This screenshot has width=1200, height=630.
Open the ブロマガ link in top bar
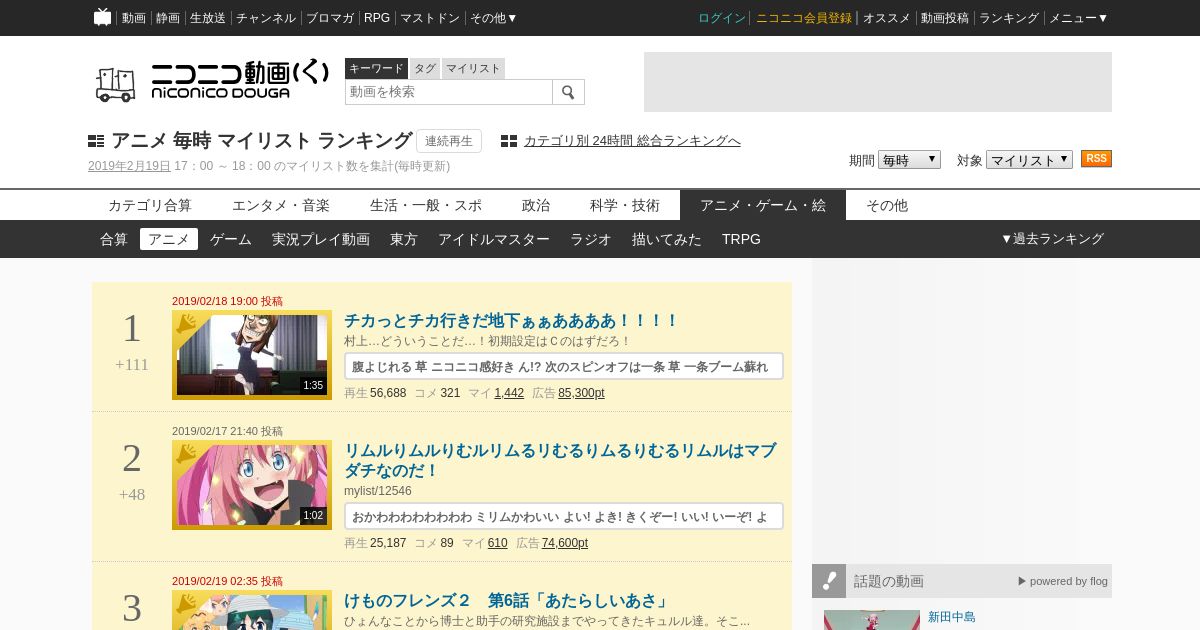click(x=330, y=18)
